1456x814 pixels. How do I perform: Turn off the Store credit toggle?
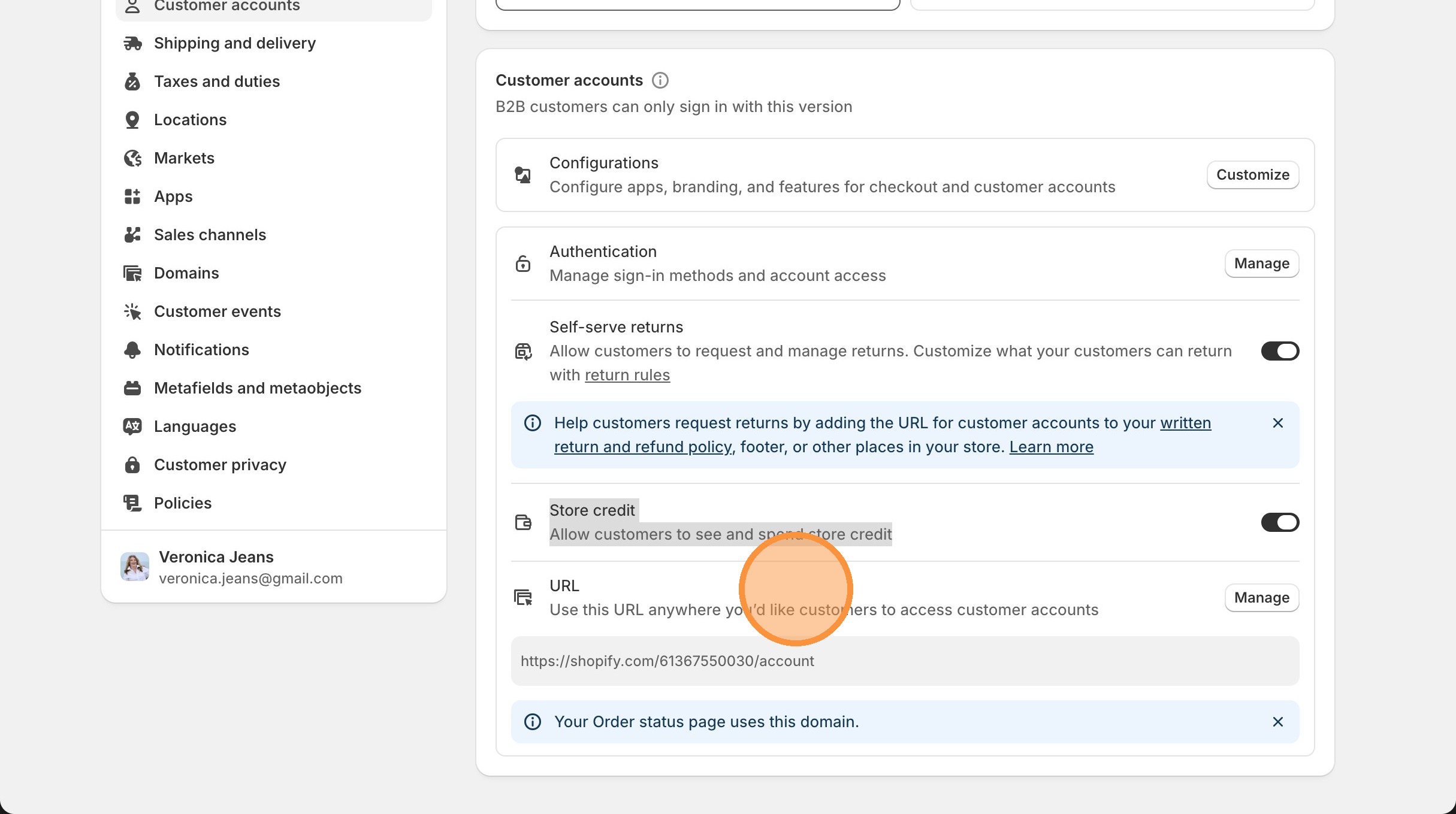(x=1280, y=522)
